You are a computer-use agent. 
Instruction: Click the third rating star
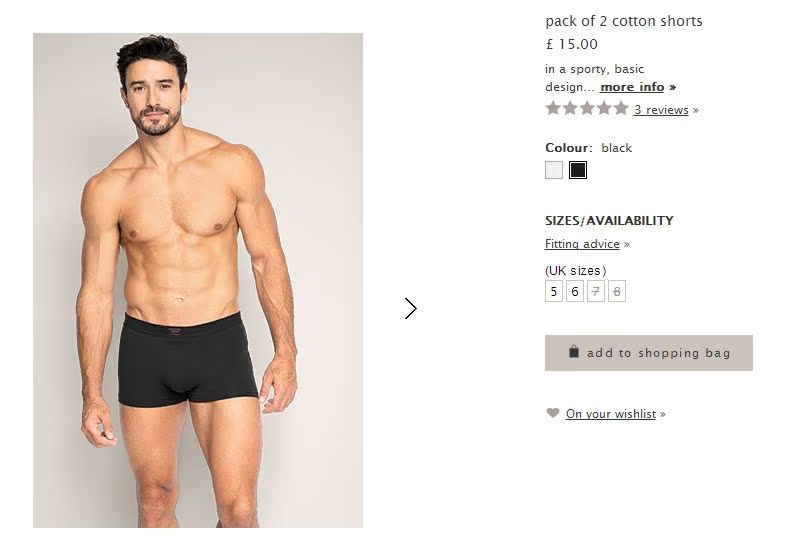click(x=587, y=108)
